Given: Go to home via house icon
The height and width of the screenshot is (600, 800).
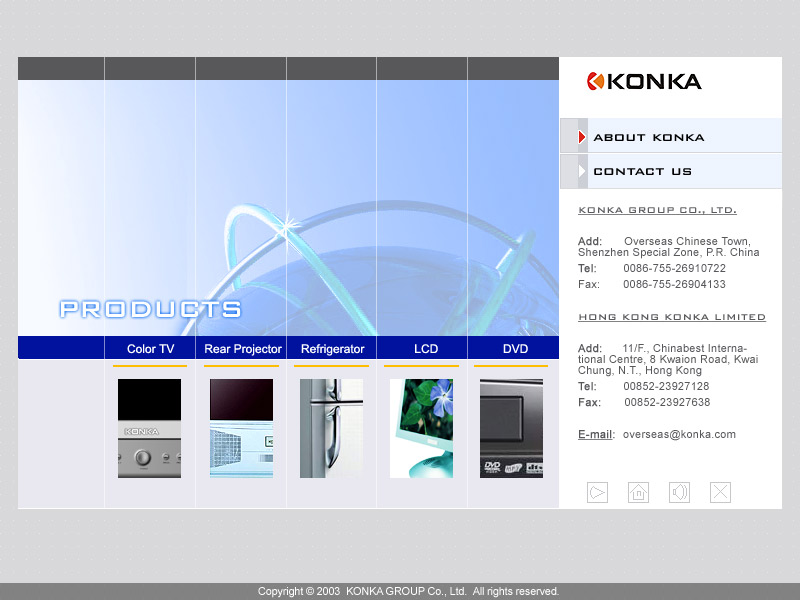Looking at the screenshot, I should (x=638, y=492).
